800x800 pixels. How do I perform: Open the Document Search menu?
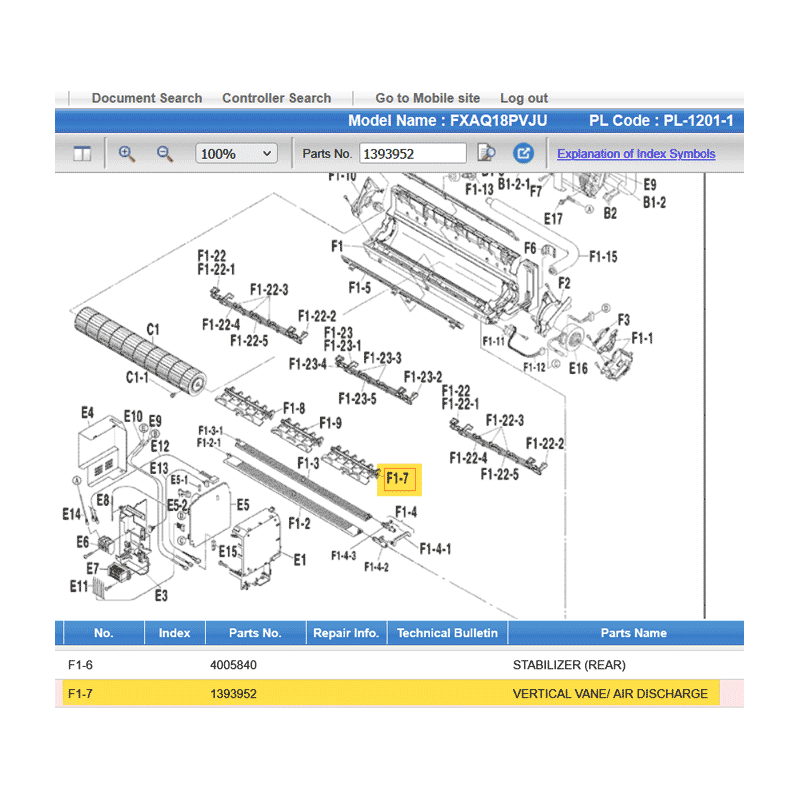click(x=147, y=98)
